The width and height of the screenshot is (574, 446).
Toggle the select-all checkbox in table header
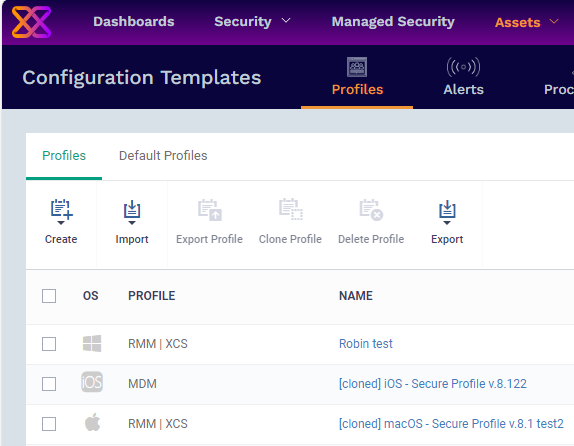click(x=49, y=296)
